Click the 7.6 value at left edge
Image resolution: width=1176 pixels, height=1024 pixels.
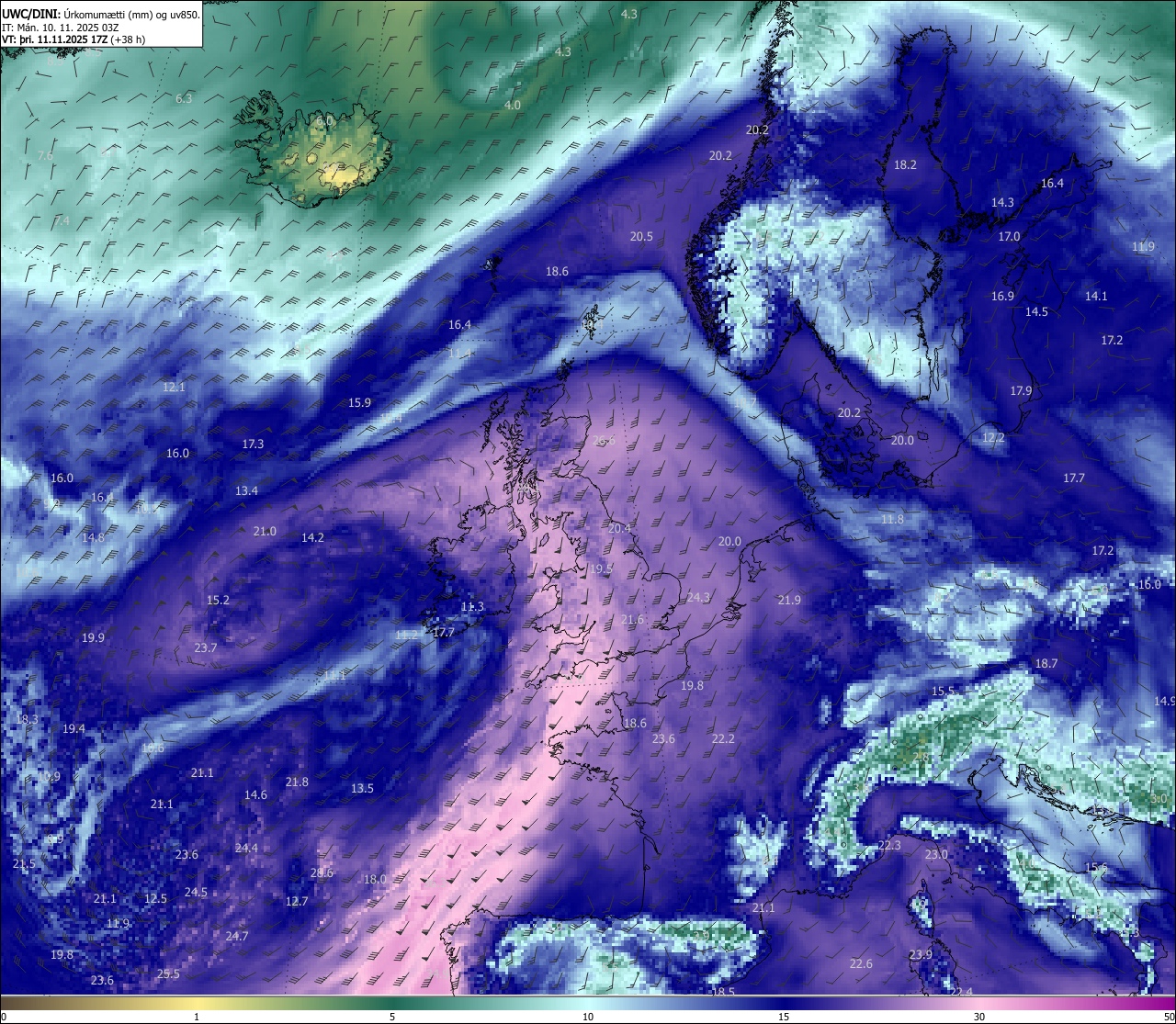(x=45, y=156)
